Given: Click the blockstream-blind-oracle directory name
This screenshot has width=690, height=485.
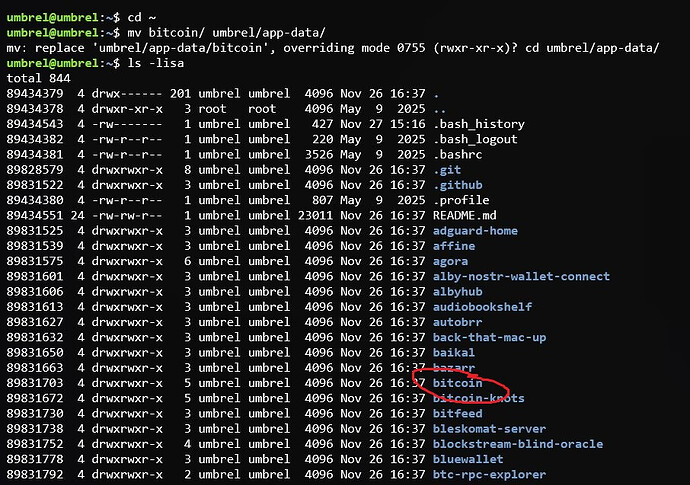Looking at the screenshot, I should [x=517, y=444].
